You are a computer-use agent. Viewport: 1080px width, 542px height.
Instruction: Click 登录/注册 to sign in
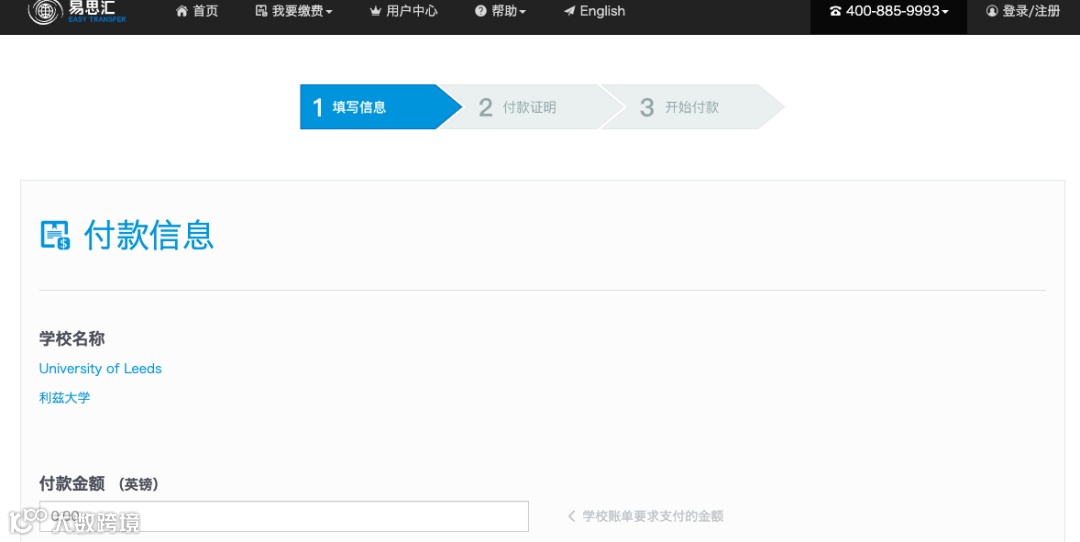click(x=1023, y=11)
